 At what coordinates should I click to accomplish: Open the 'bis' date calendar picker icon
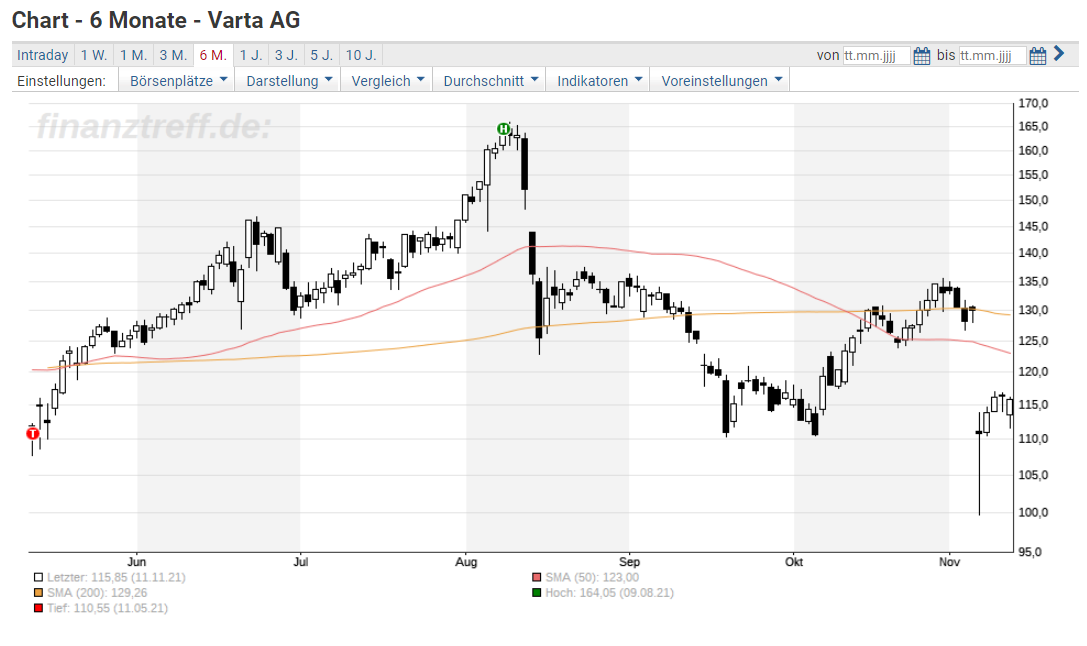(x=1037, y=55)
